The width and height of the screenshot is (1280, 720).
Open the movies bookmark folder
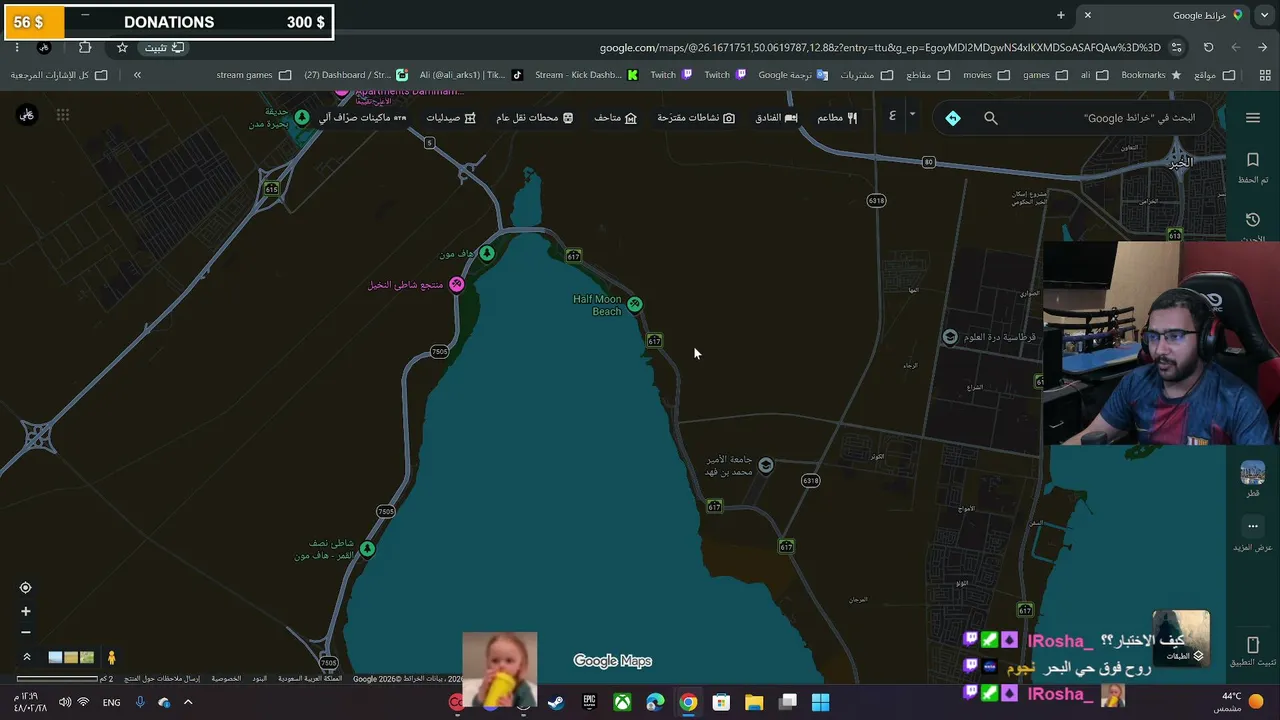tap(986, 75)
